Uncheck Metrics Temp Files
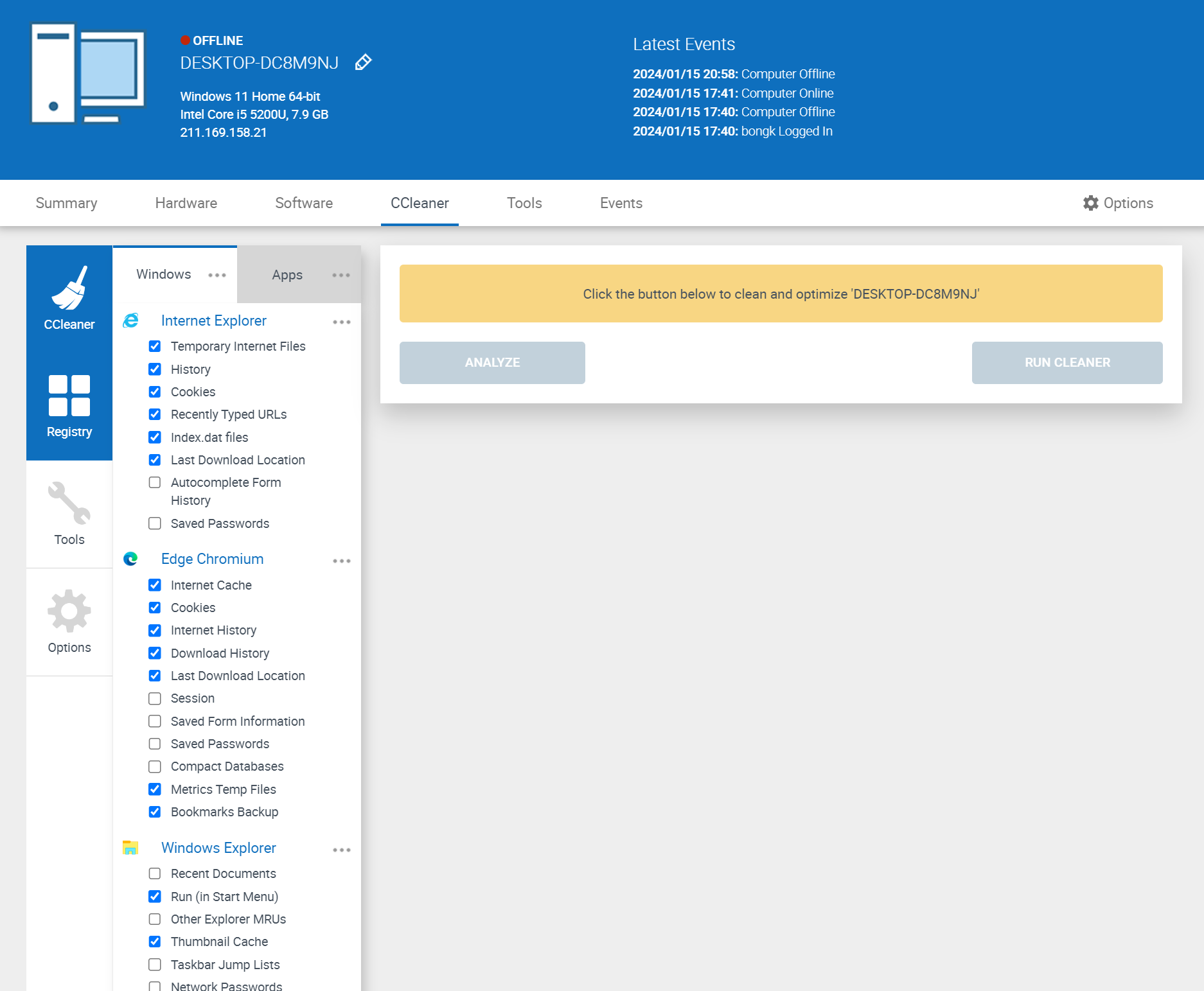Viewport: 1204px width, 991px height. pos(155,789)
